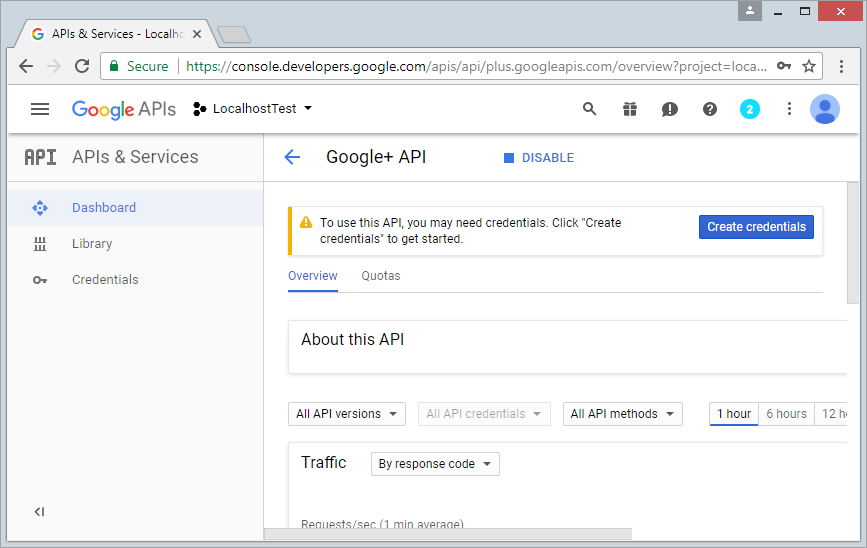
Task: Click the horizontal scrollbar at the bottom
Action: coord(448,534)
